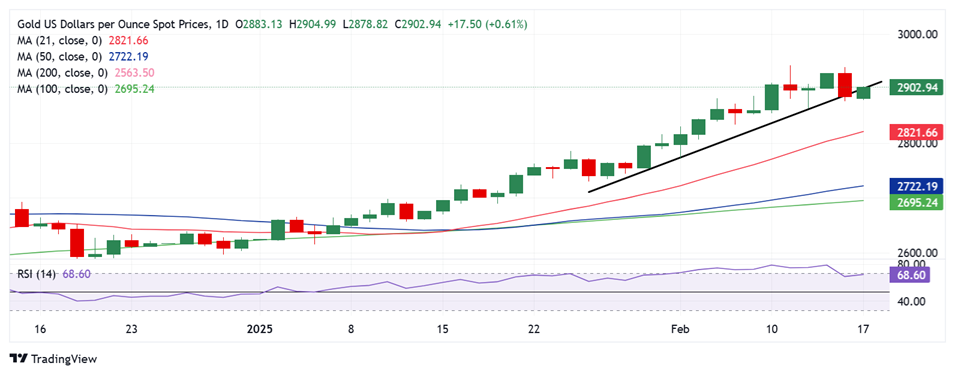The width and height of the screenshot is (955, 375).
Task: Click the last green candlestick on Feb 17
Action: (x=864, y=93)
